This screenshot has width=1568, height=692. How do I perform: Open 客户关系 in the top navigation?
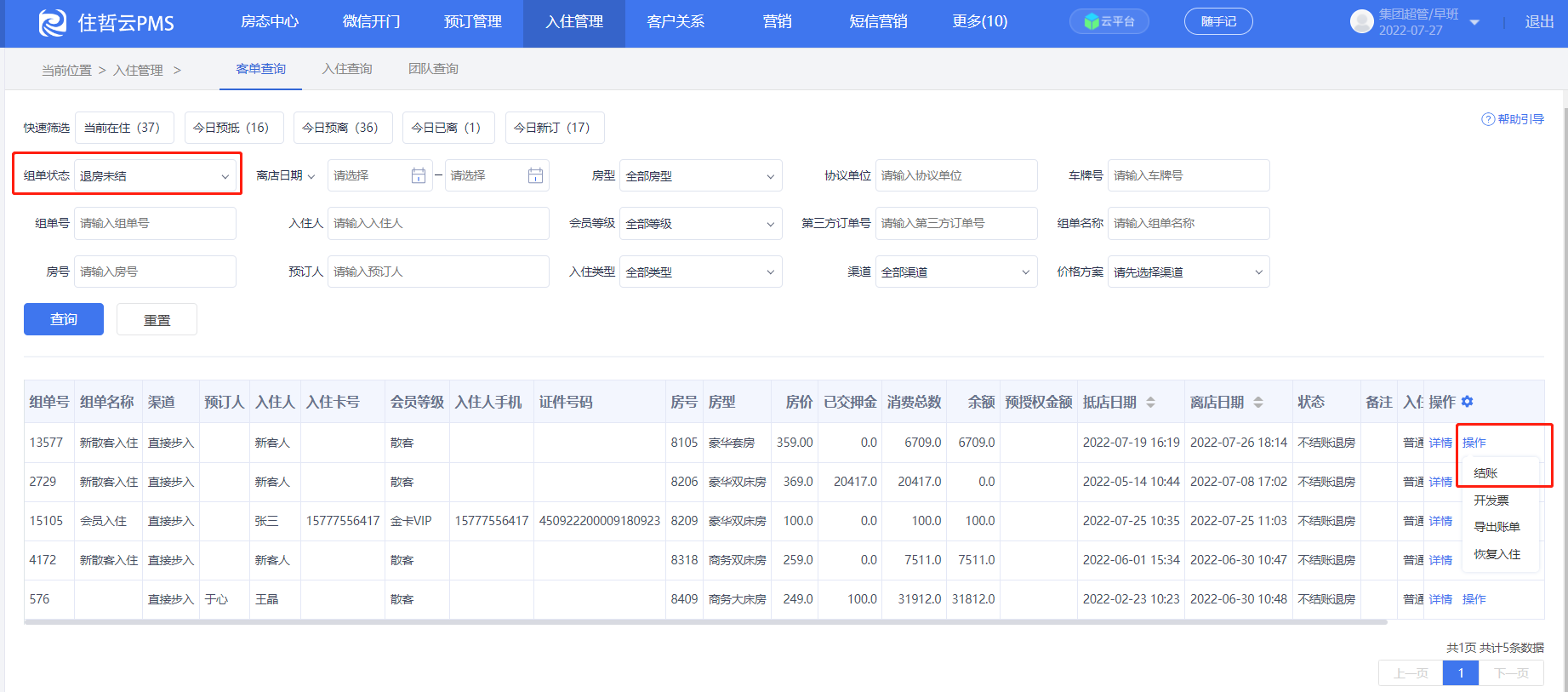coord(676,22)
